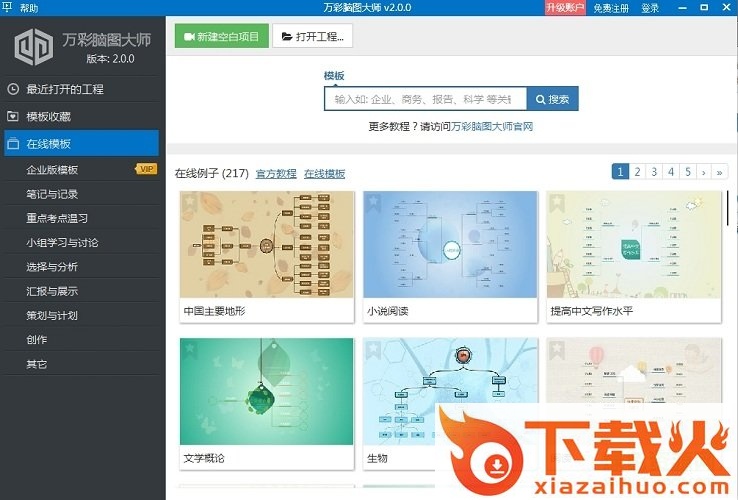Click inside the template search input field

[x=425, y=99]
